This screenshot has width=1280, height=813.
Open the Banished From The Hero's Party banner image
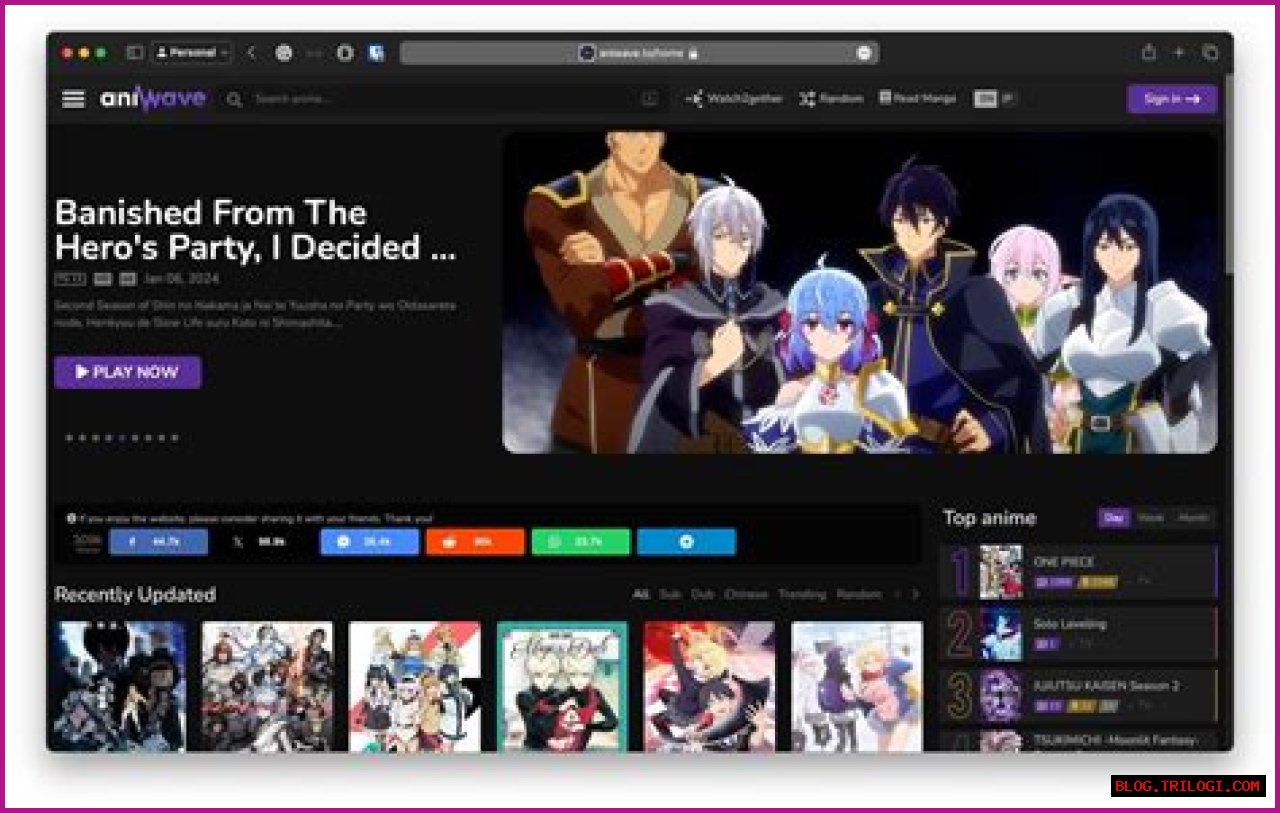click(860, 292)
